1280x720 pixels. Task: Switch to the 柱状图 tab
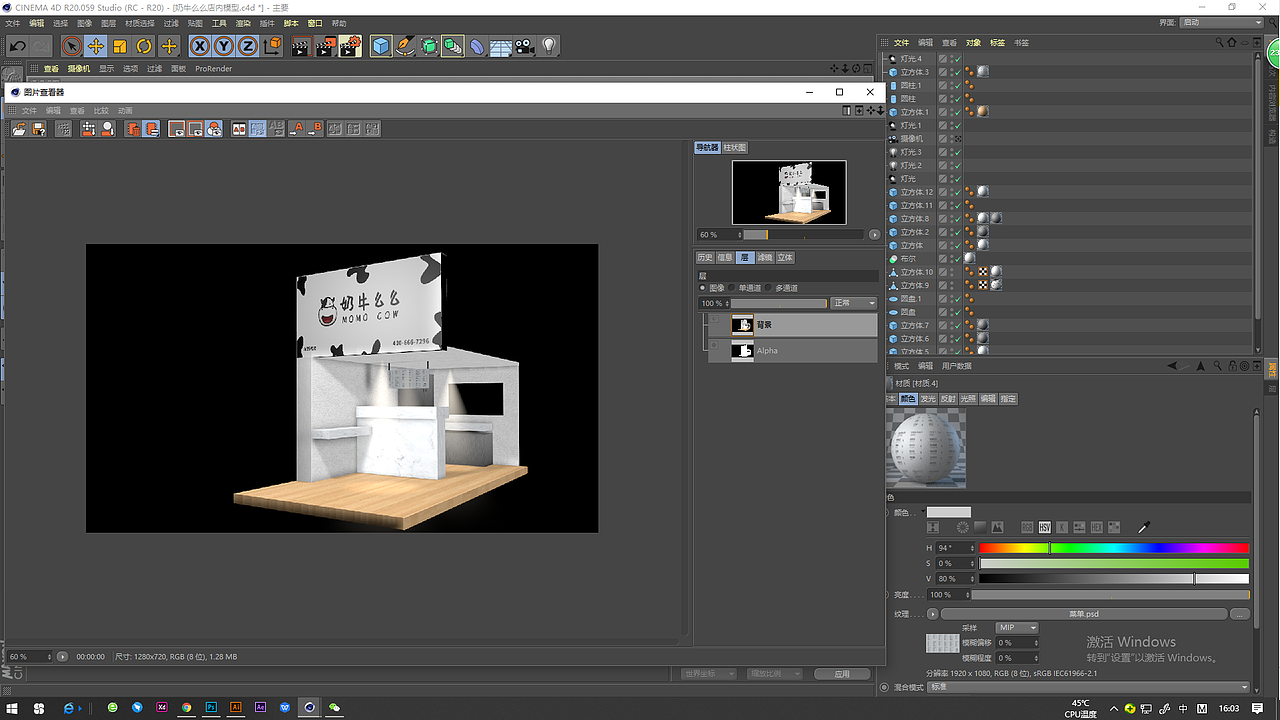pyautogui.click(x=735, y=148)
